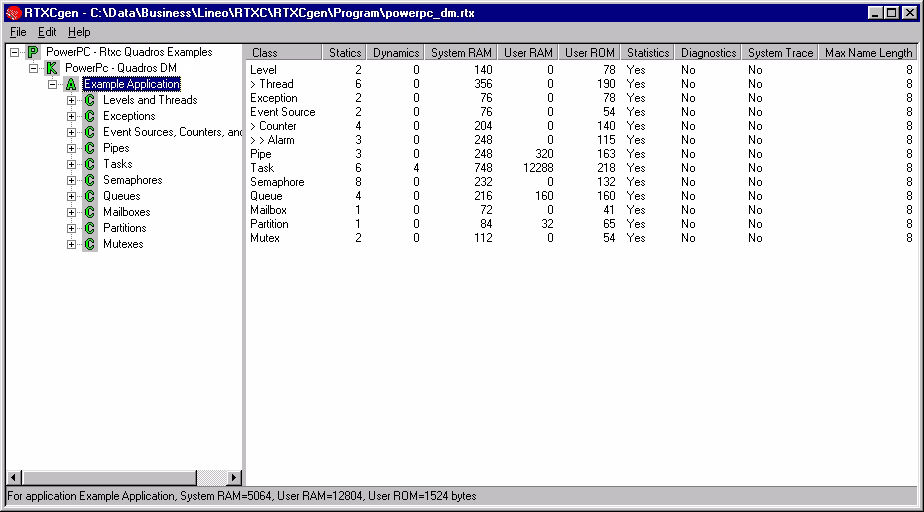
Task: Click the K icon beside PowerPc - Quadros DM
Action: coord(52,68)
